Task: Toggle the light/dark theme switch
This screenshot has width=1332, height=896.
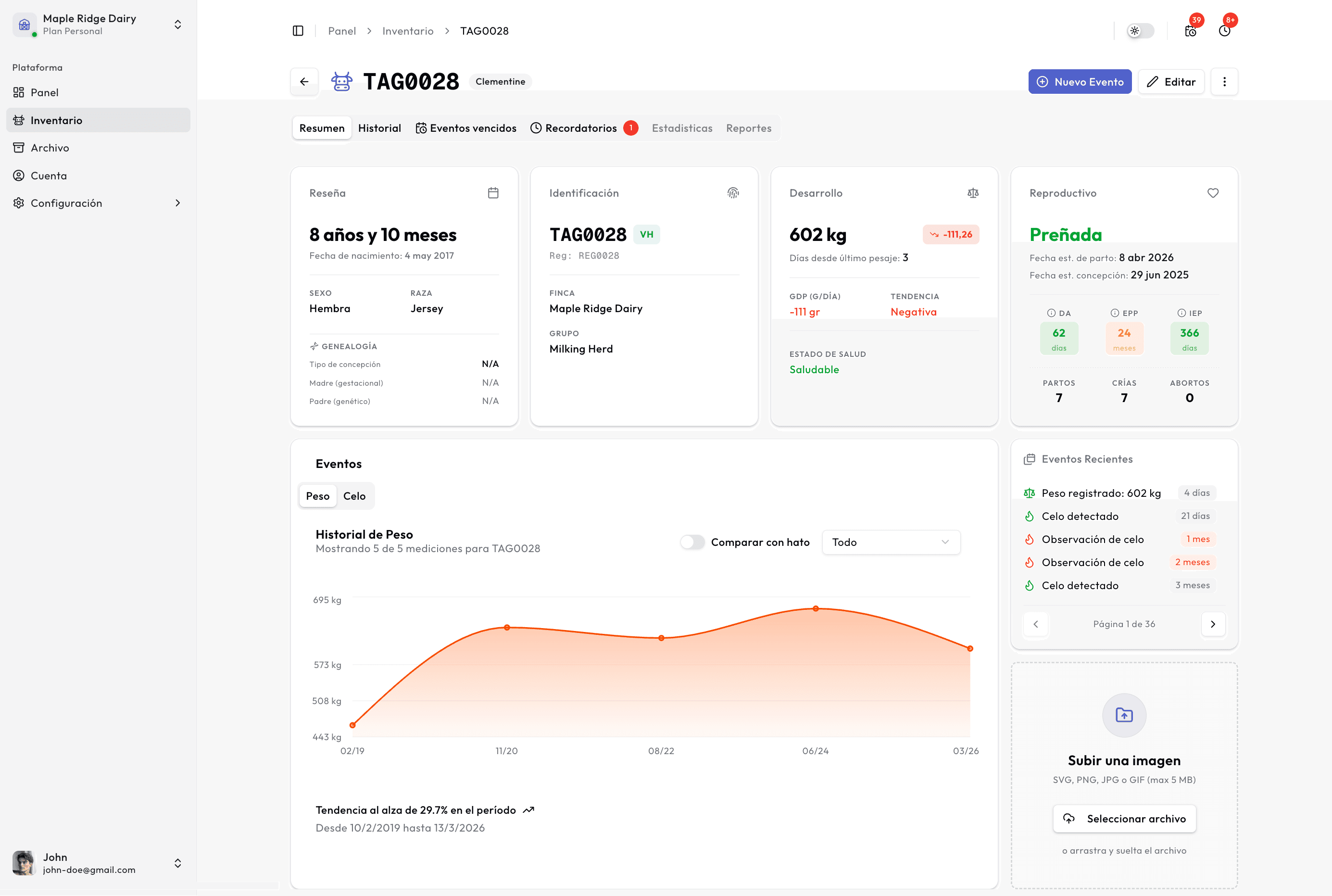Action: [x=1140, y=31]
